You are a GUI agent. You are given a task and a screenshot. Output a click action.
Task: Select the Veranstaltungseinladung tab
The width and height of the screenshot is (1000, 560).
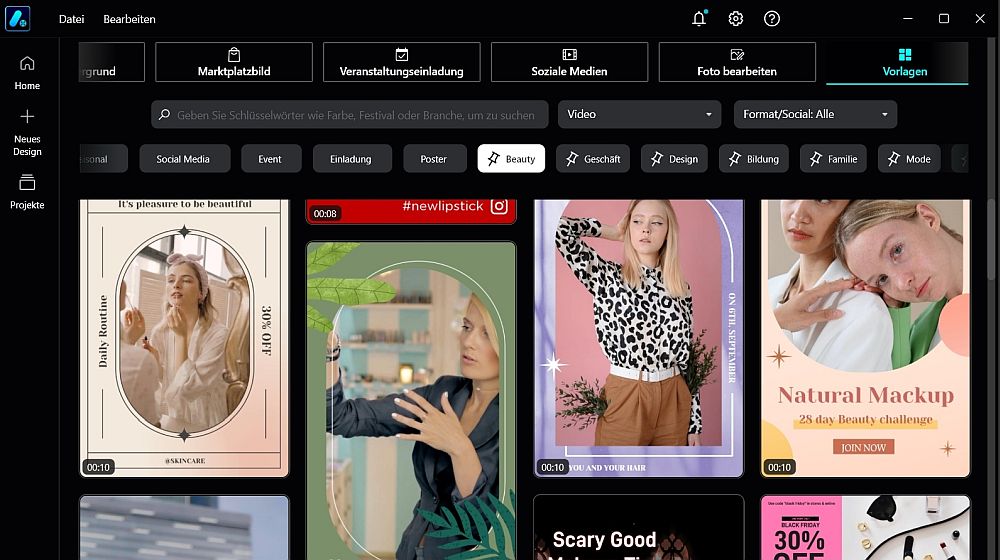402,62
